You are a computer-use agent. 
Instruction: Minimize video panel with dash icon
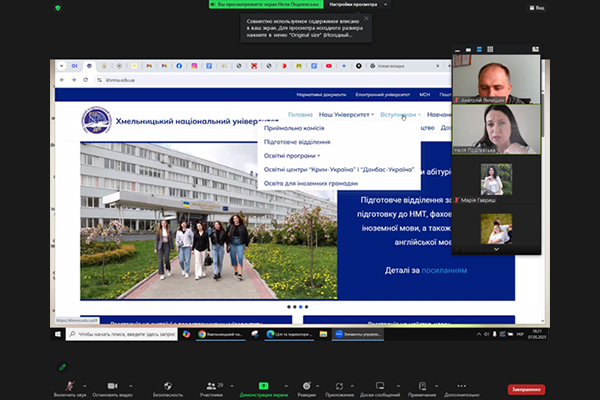[457, 50]
